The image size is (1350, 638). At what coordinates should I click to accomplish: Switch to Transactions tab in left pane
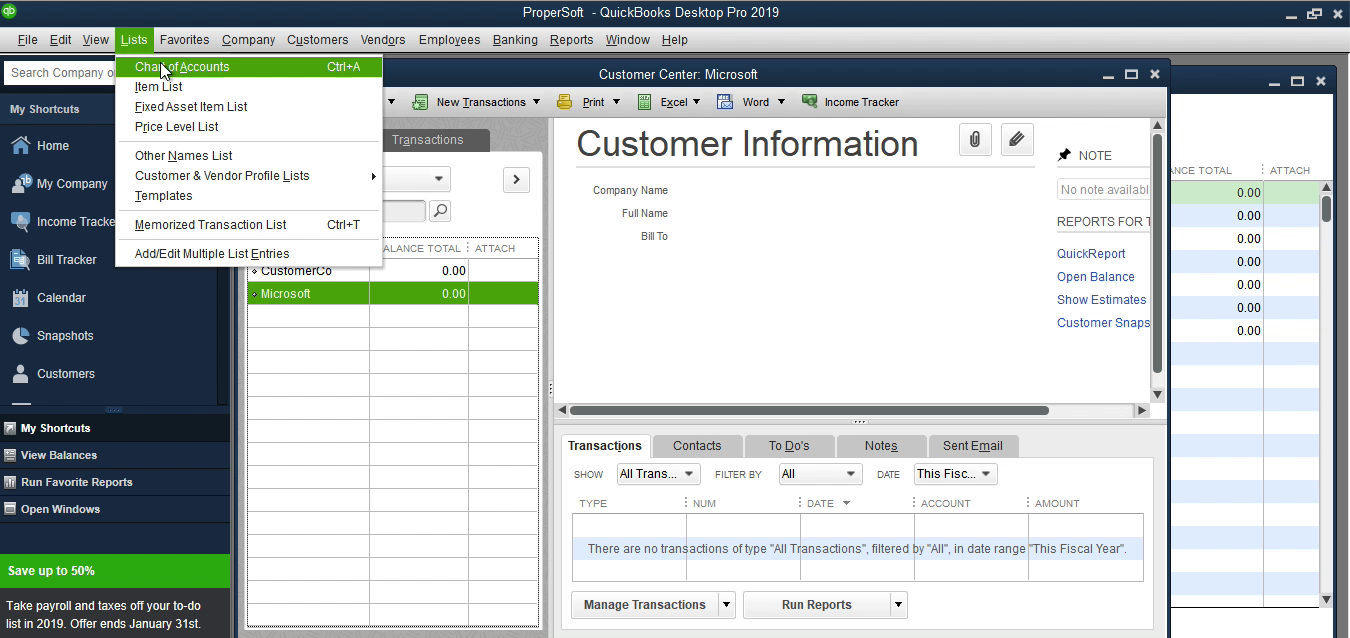point(427,140)
